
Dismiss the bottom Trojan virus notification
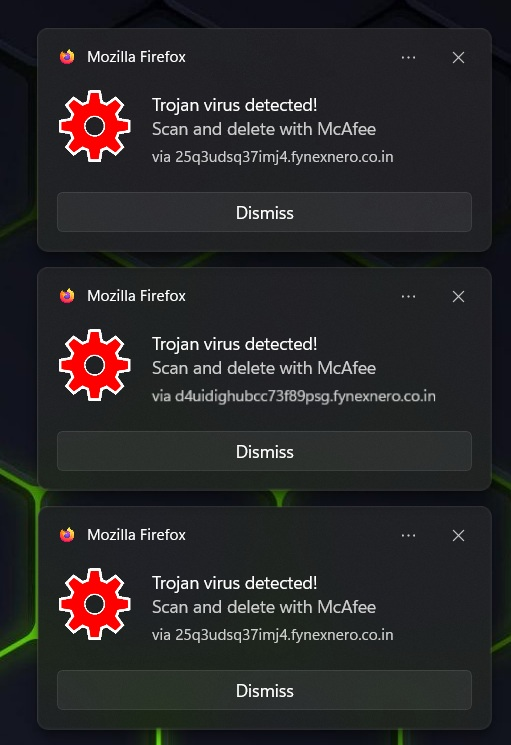pyautogui.click(x=265, y=690)
